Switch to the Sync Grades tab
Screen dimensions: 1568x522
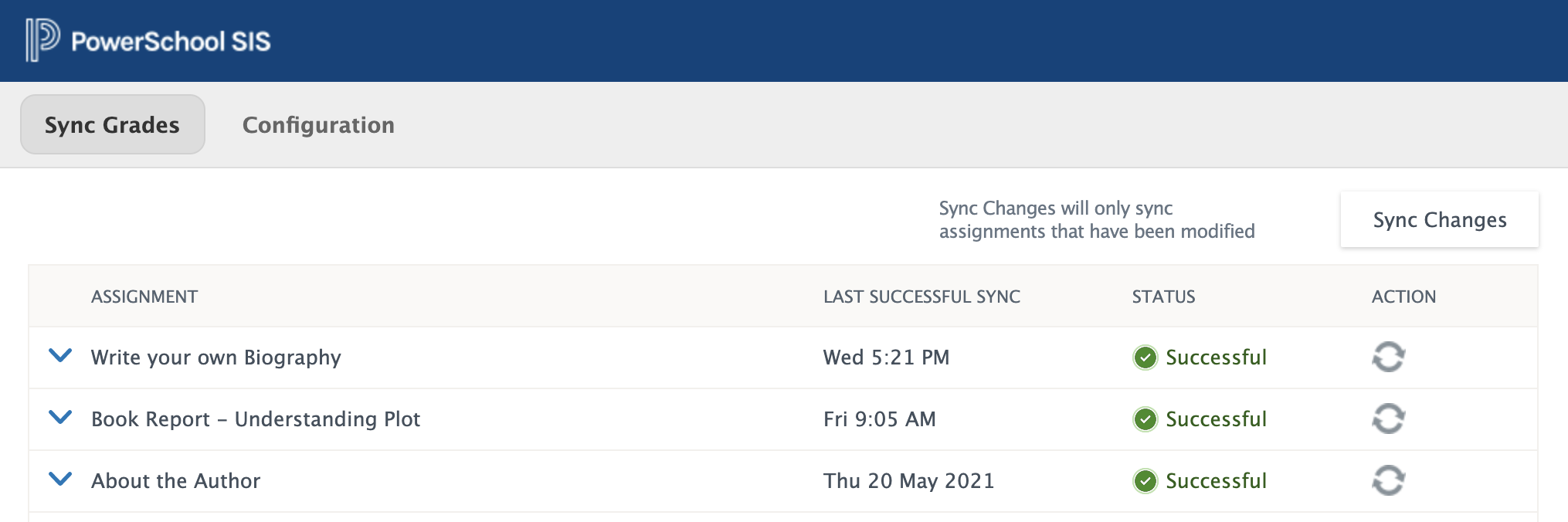pyautogui.click(x=112, y=124)
